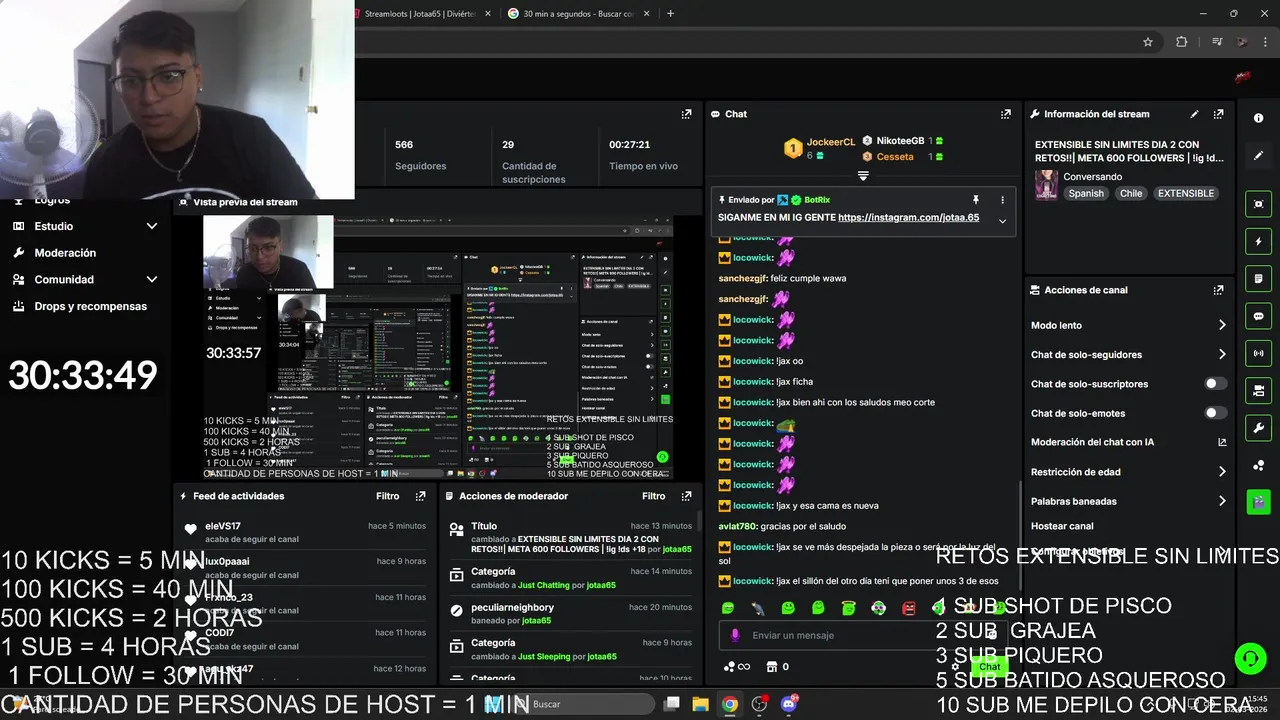Screen dimensions: 1280x720
Task: Expand the Estudio sidebar section
Action: tap(152, 226)
